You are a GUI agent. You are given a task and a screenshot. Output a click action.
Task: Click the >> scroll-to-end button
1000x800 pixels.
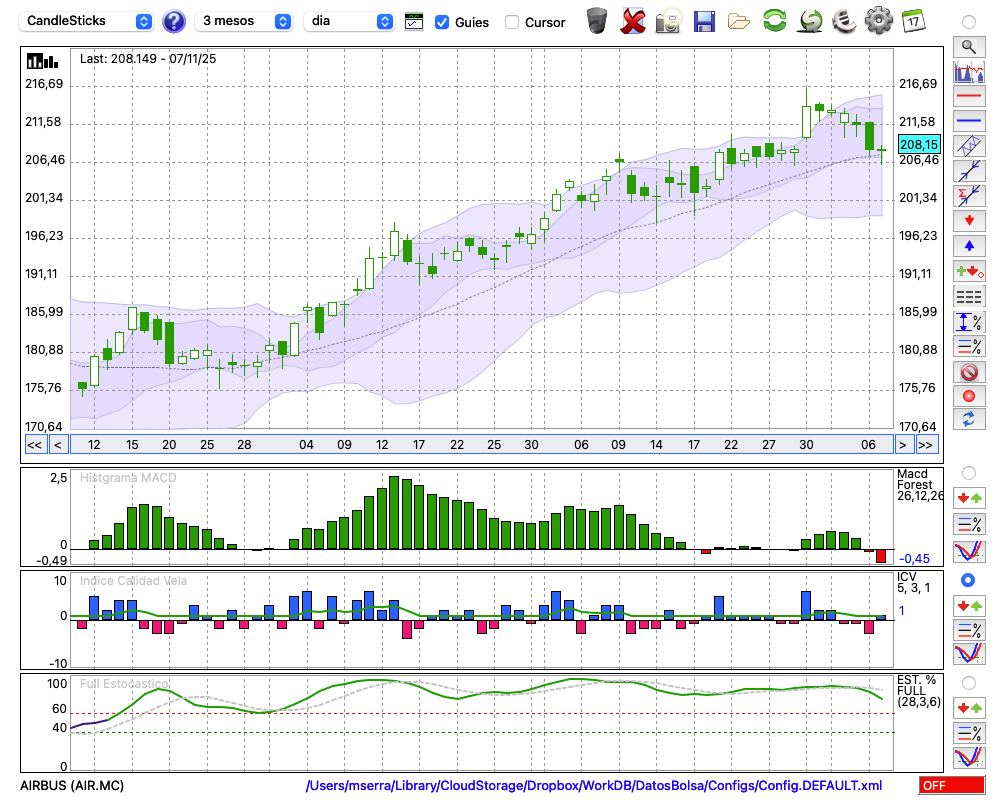(x=927, y=445)
